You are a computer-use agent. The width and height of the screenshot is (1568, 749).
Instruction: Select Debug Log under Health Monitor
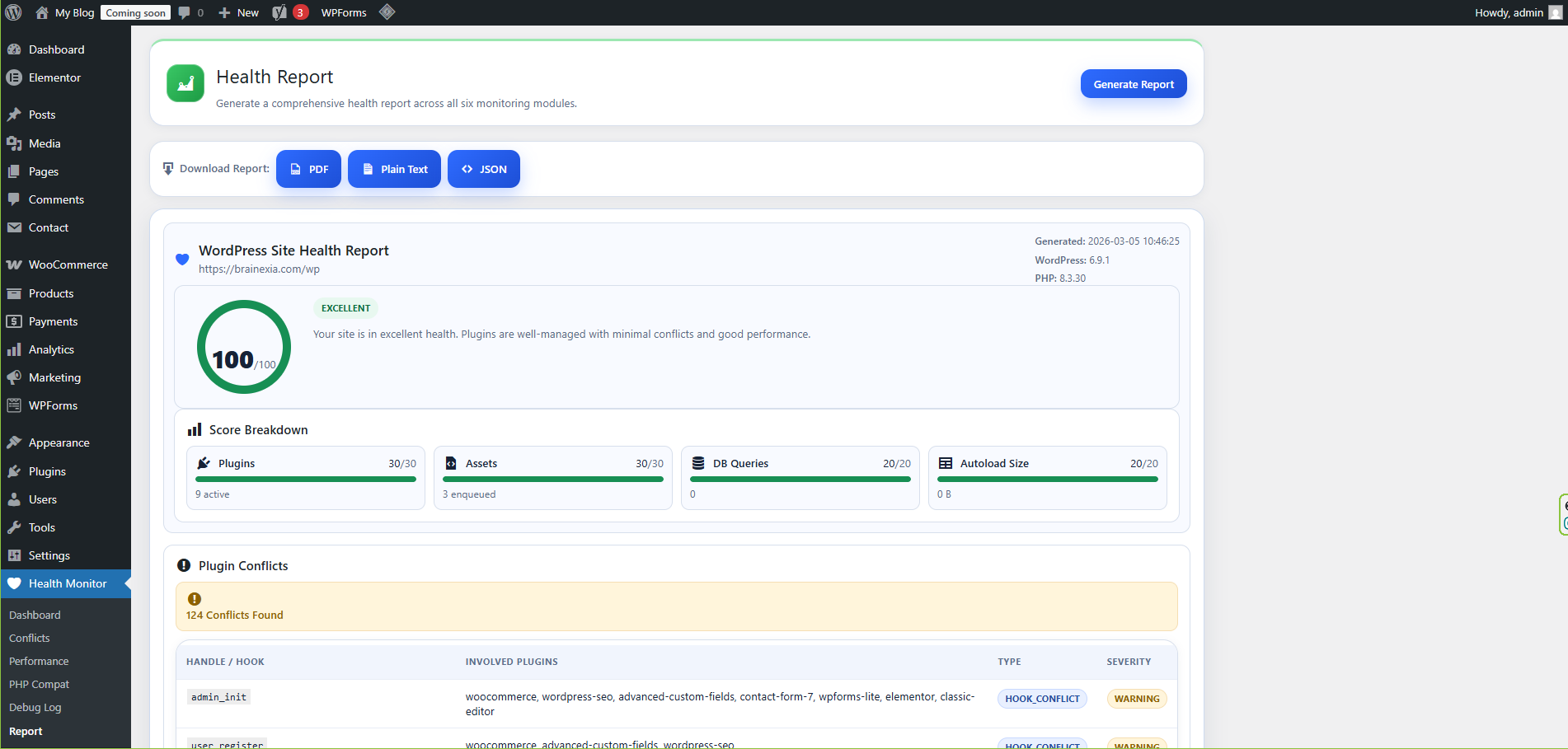pyautogui.click(x=35, y=707)
